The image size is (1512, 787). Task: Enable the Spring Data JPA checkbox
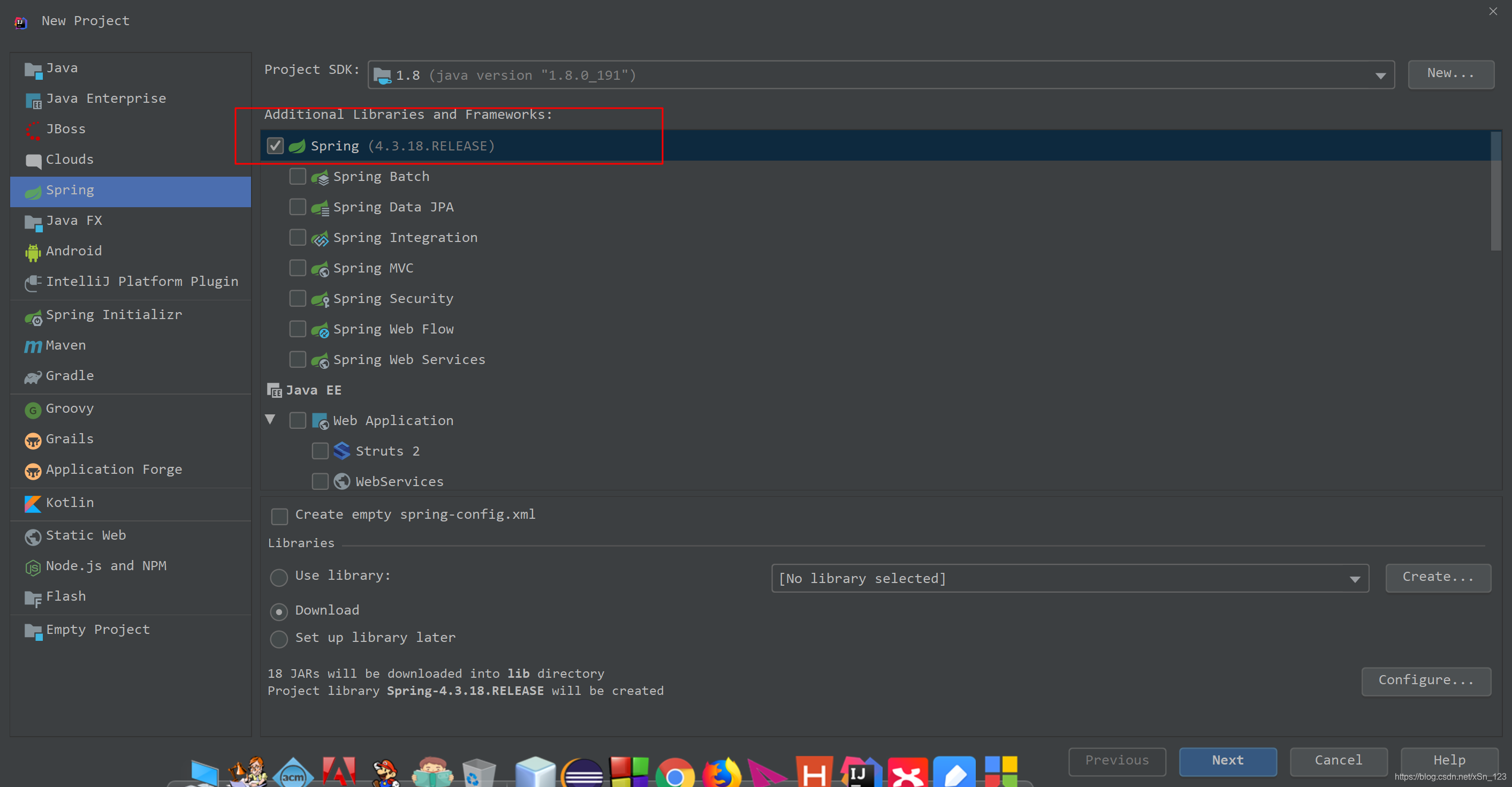click(298, 207)
